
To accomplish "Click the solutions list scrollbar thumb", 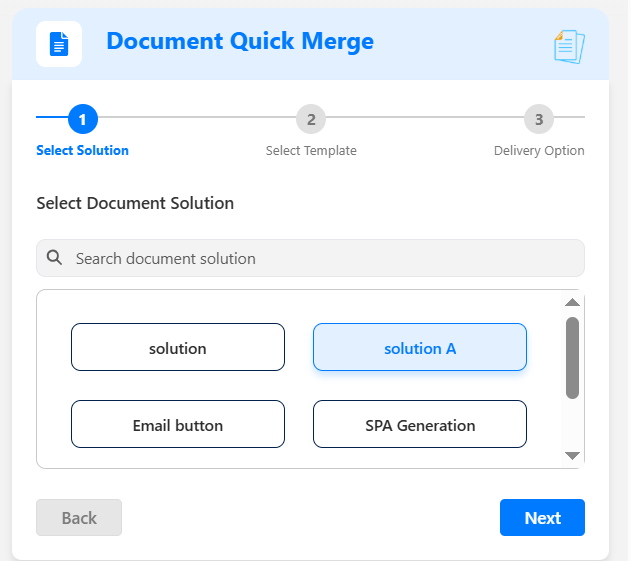I will coord(572,358).
